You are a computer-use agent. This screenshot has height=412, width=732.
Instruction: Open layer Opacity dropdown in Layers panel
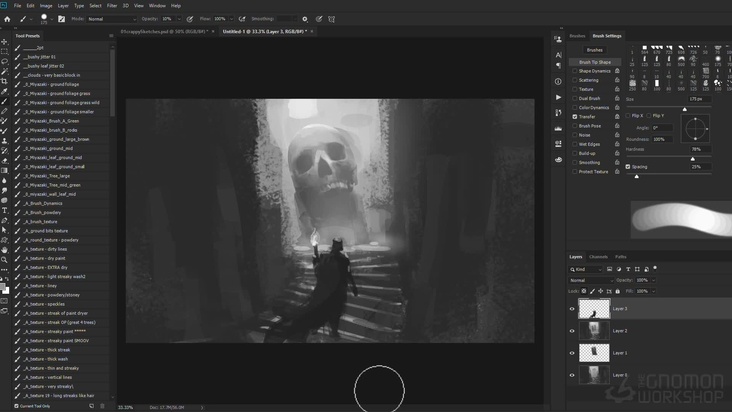pos(654,280)
